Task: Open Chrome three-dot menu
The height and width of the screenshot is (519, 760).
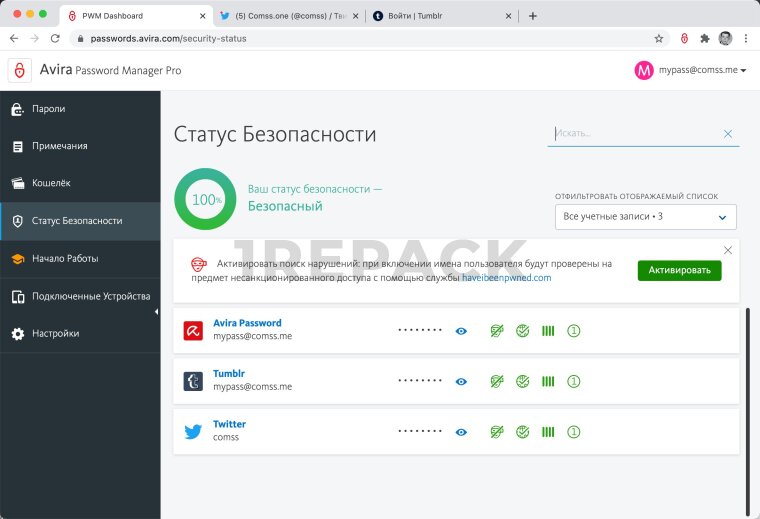Action: (746, 38)
